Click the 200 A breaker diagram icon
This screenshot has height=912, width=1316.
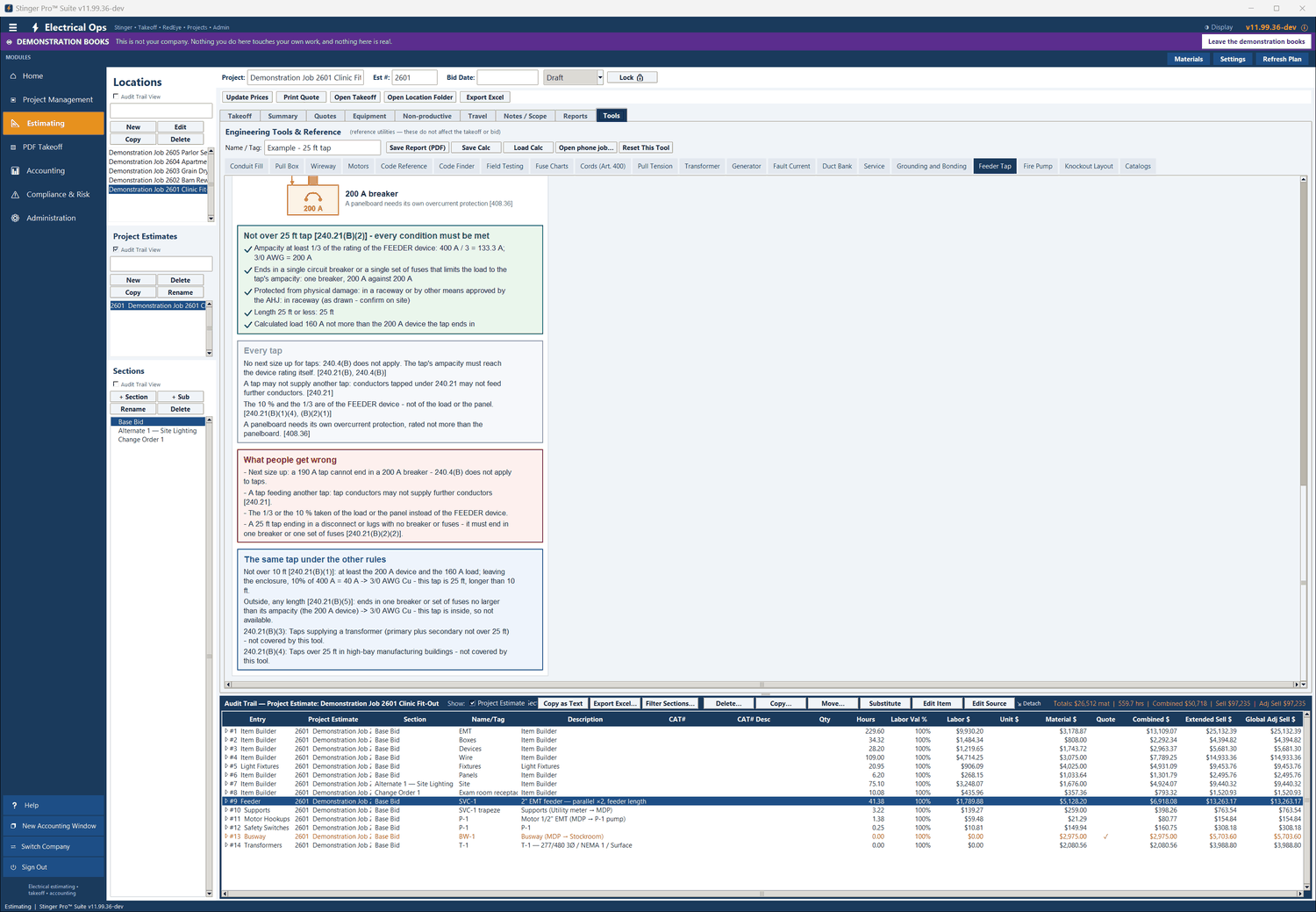[x=312, y=199]
